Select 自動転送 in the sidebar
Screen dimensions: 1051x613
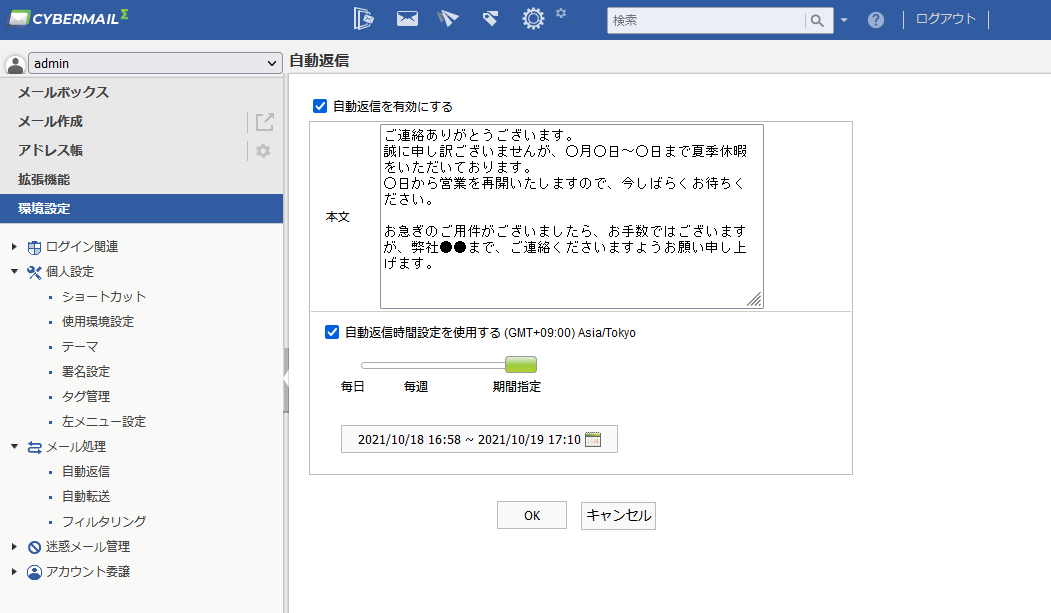coord(86,496)
